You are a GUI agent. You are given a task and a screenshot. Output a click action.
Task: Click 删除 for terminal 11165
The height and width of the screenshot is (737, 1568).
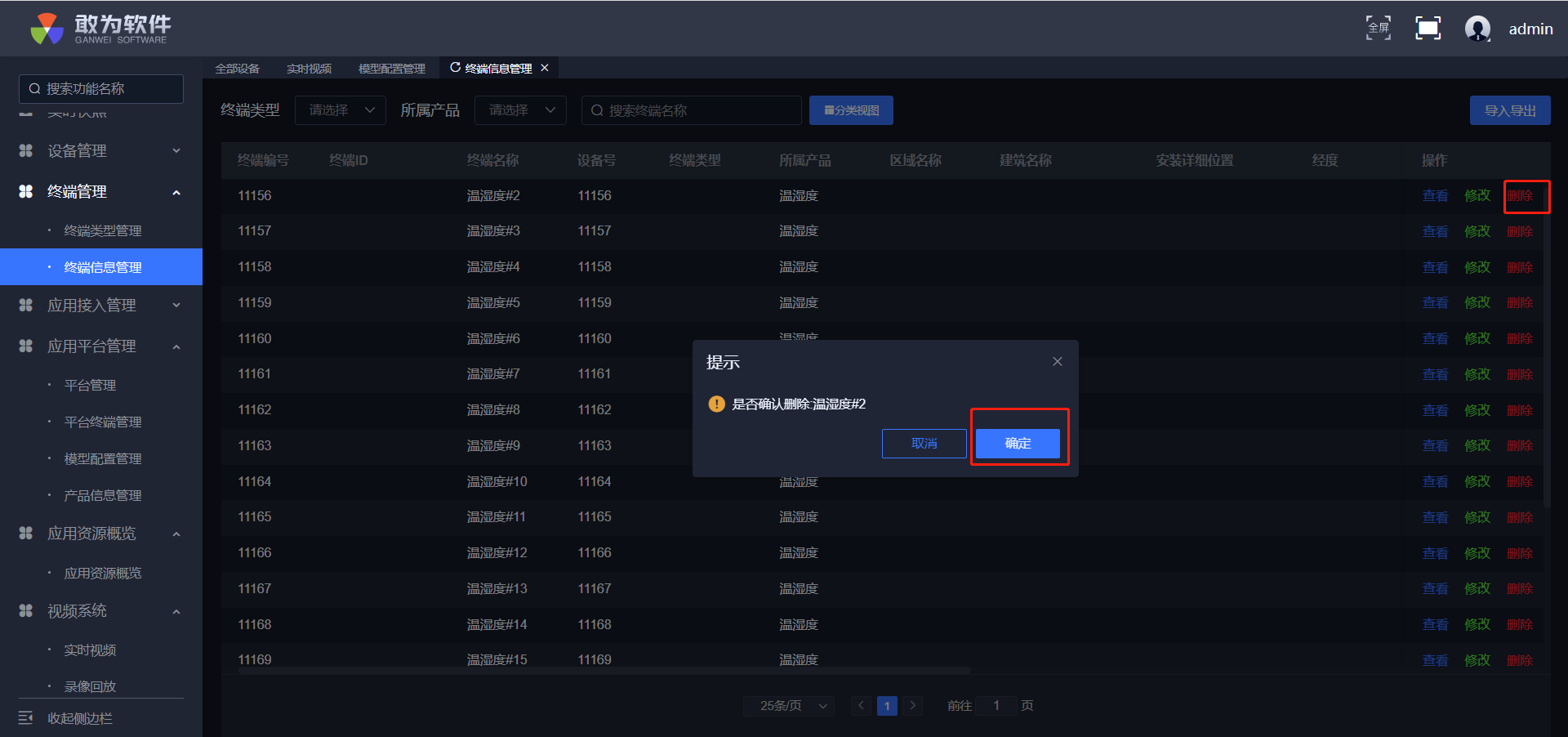click(x=1520, y=517)
